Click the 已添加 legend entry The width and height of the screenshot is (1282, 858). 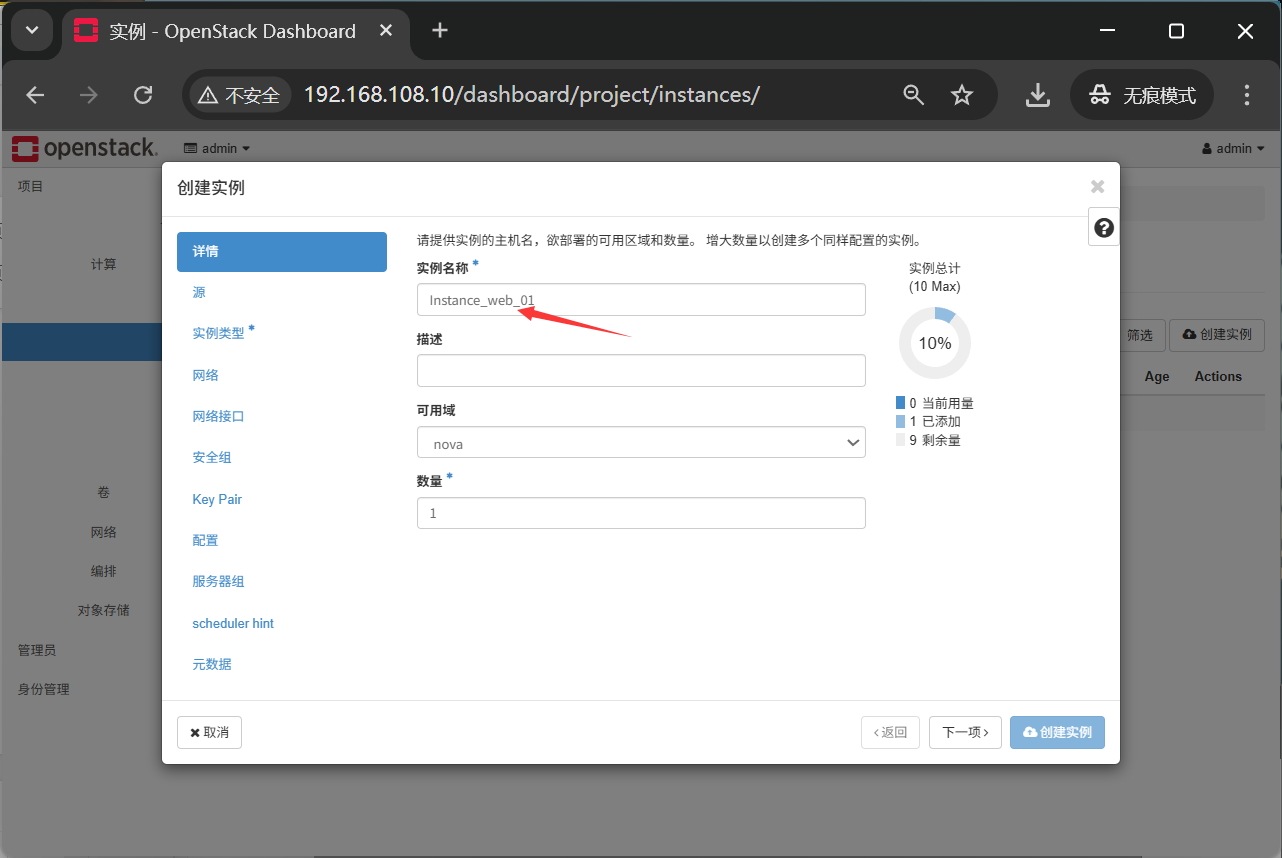(929, 421)
